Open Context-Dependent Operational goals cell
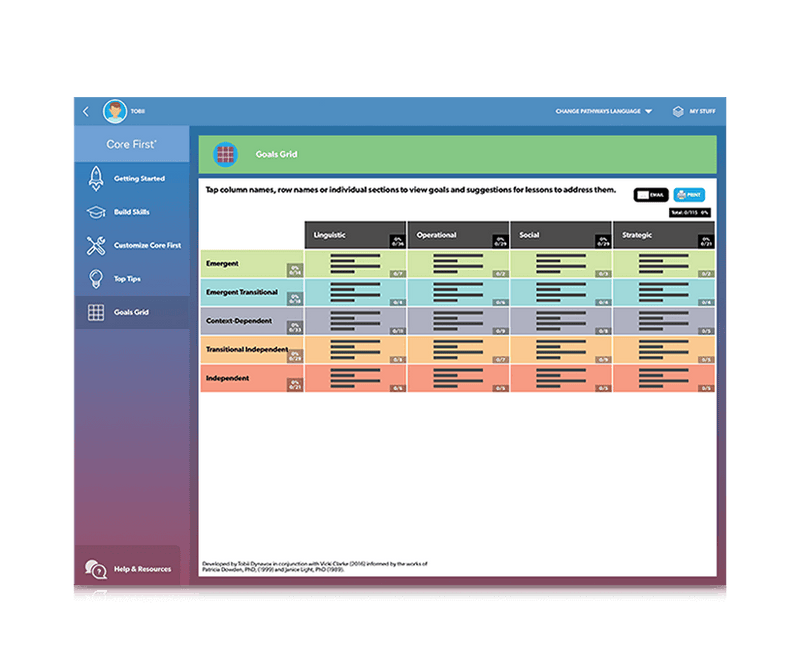Screen dimensions: 800x655 (458, 321)
